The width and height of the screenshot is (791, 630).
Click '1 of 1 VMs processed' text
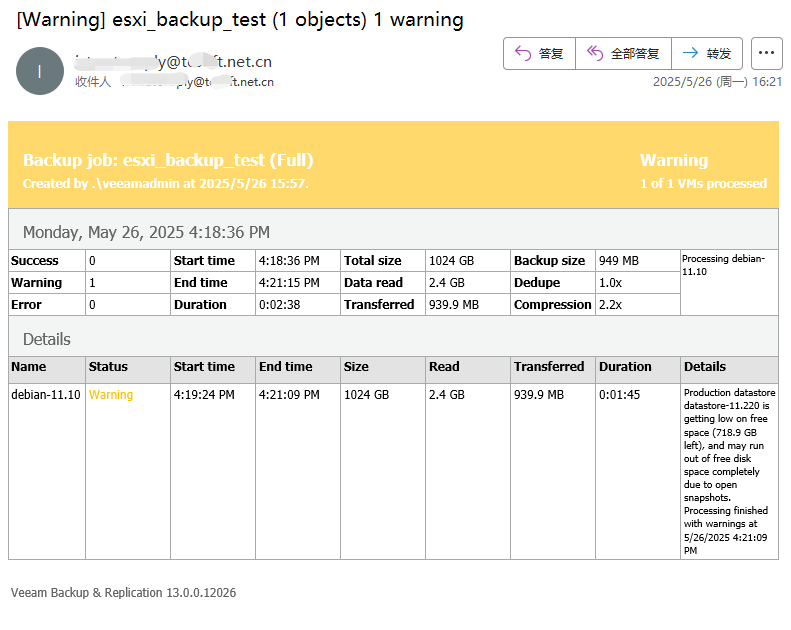pyautogui.click(x=703, y=183)
